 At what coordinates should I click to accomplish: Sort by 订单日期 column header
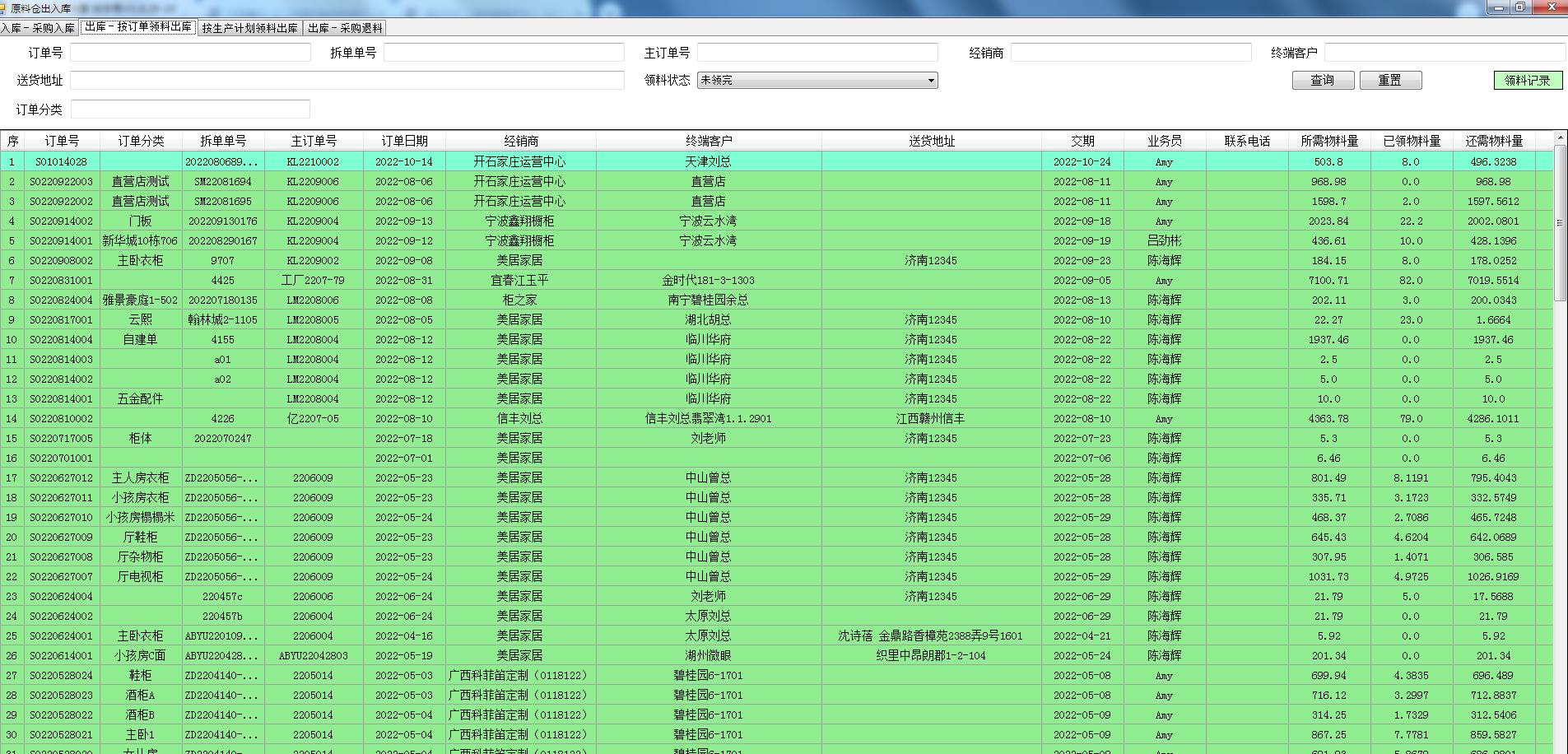(404, 141)
